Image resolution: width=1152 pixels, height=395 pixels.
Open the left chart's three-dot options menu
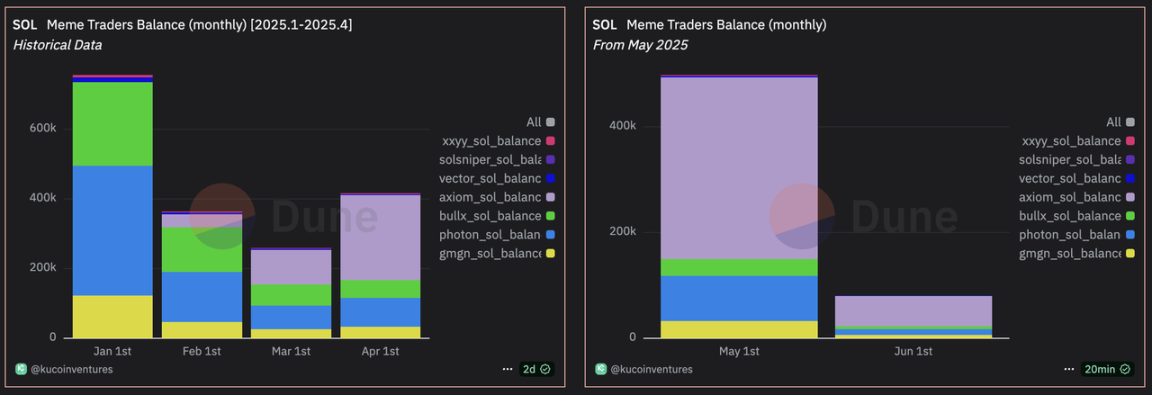point(508,369)
